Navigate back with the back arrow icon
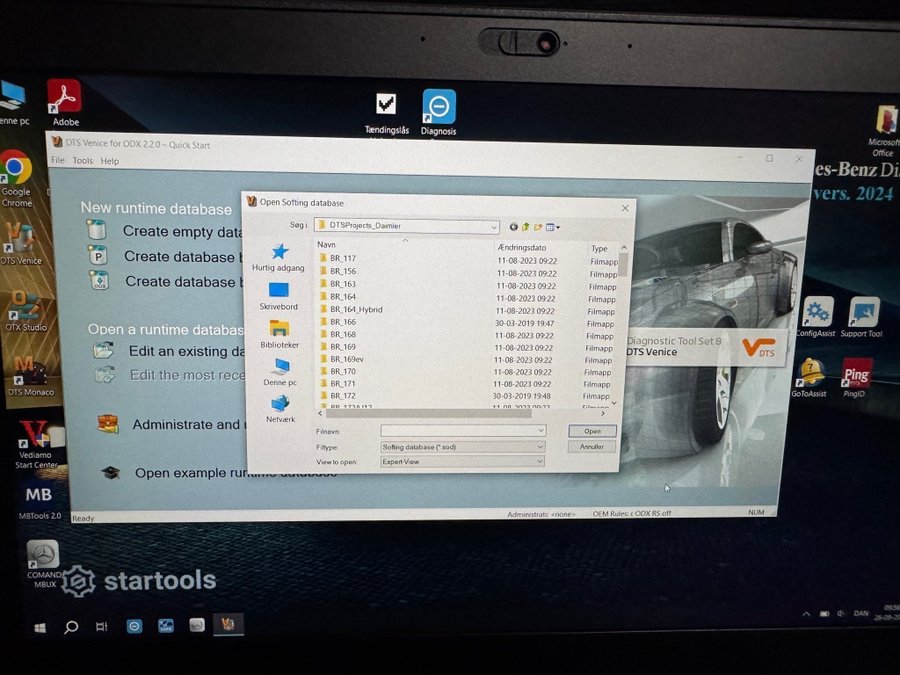The image size is (900, 675). click(513, 227)
